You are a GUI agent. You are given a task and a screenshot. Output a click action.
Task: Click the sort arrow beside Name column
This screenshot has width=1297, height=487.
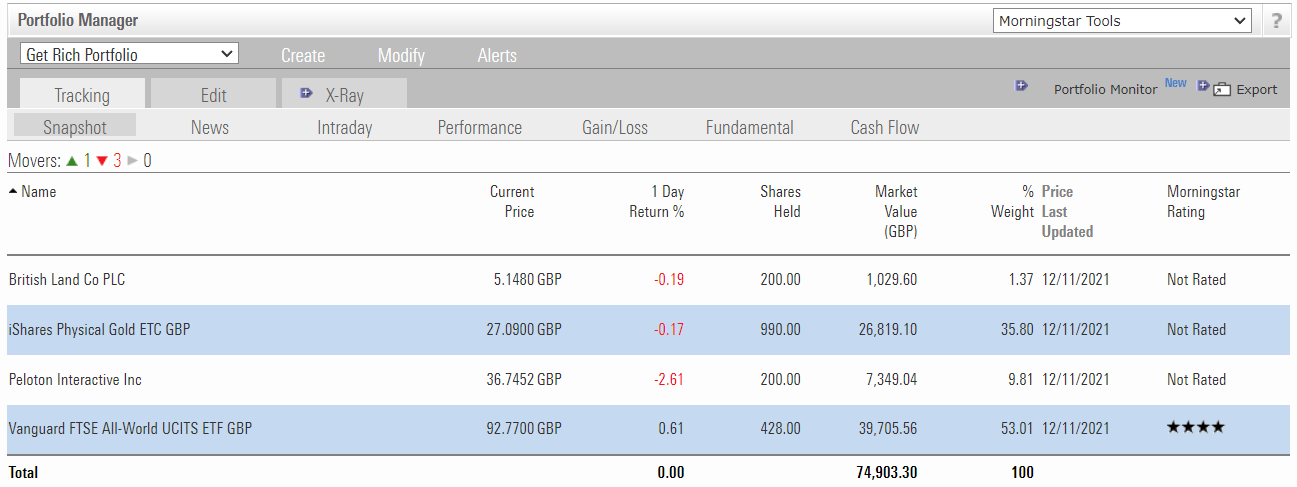pos(13,191)
